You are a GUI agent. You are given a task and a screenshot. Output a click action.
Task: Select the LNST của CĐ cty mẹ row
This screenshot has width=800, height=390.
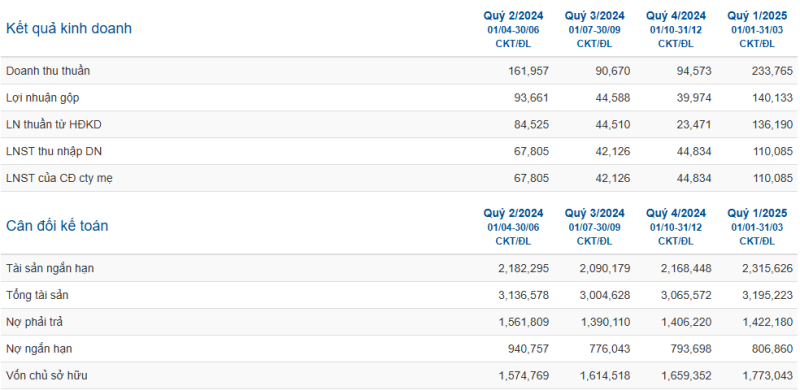(x=399, y=178)
